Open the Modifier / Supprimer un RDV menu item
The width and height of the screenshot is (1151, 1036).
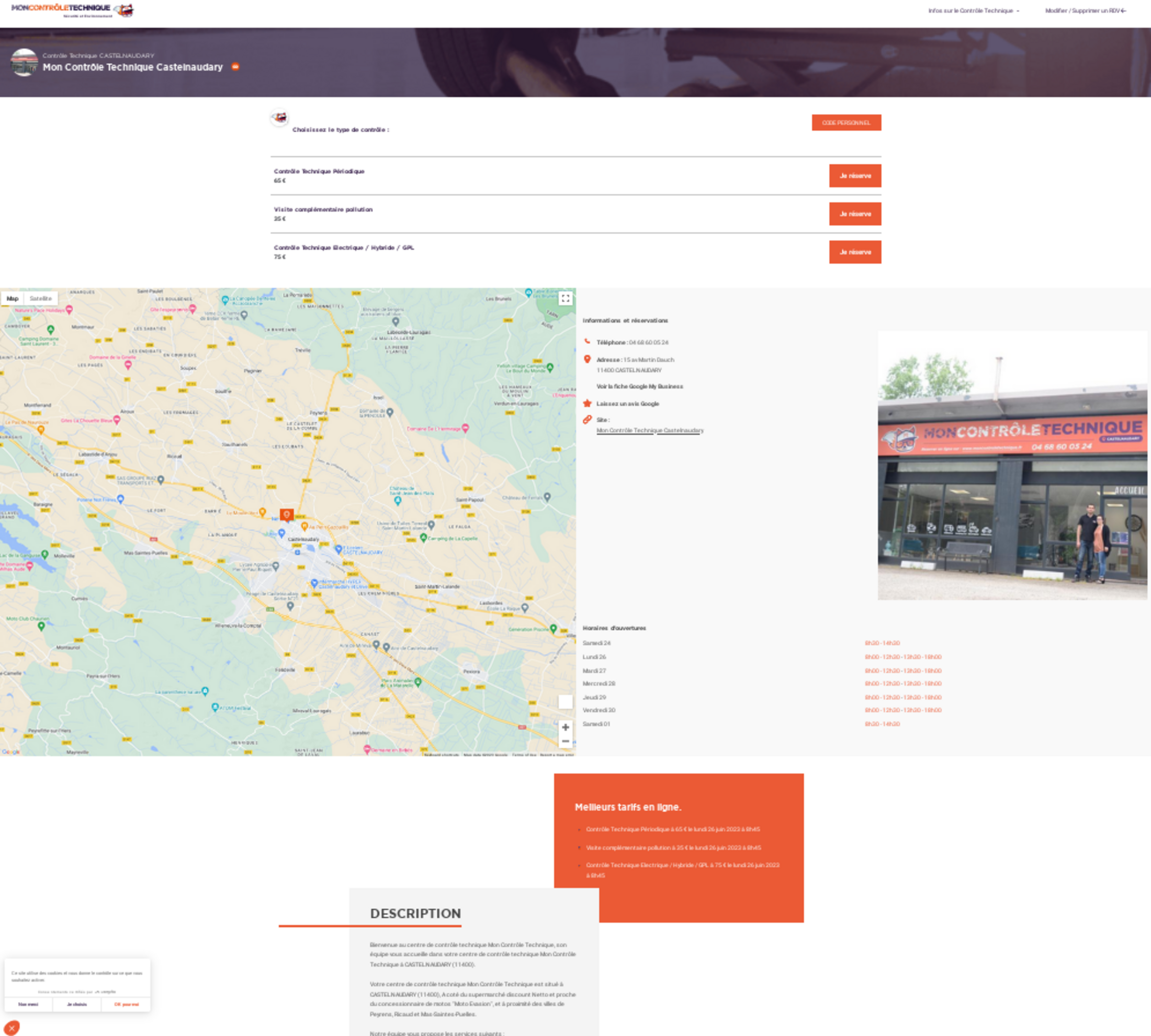point(1085,11)
